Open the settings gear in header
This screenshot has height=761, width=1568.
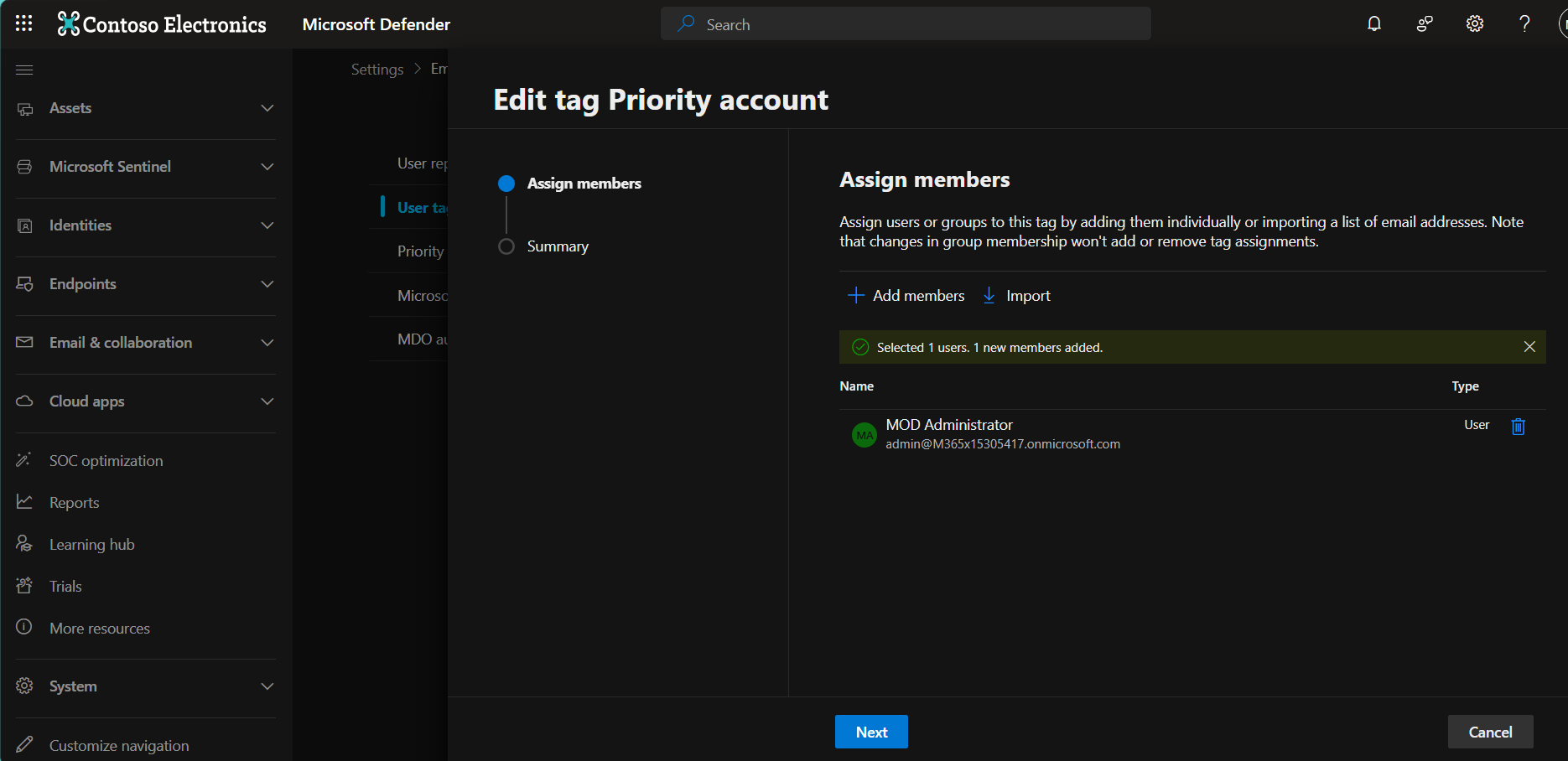(1475, 23)
